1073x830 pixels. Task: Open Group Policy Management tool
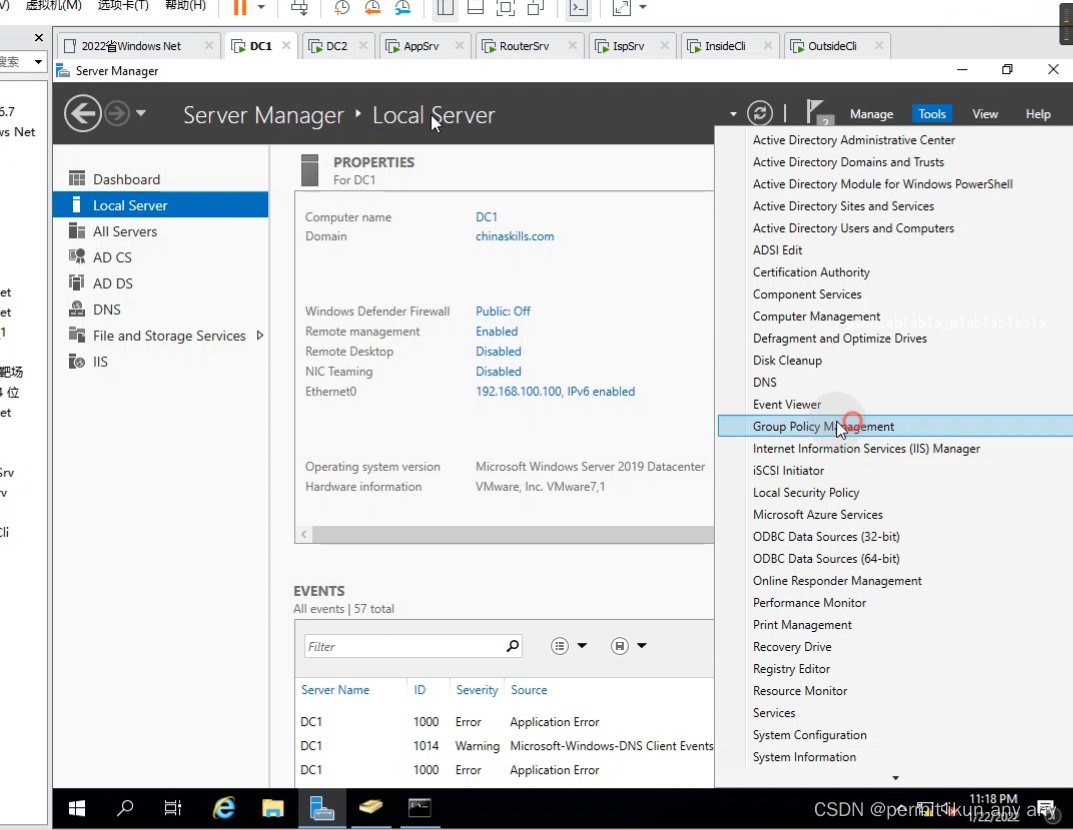(895, 426)
